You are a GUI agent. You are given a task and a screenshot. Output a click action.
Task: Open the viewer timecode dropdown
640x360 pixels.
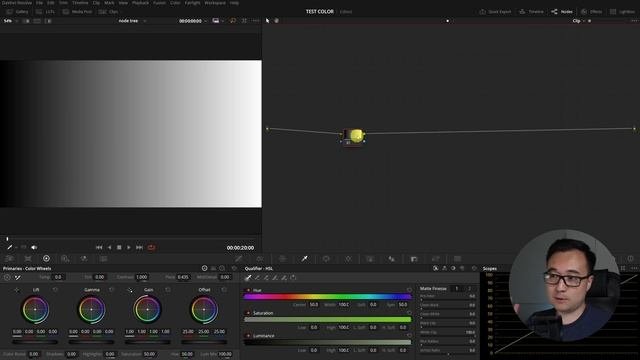pyautogui.click(x=193, y=21)
